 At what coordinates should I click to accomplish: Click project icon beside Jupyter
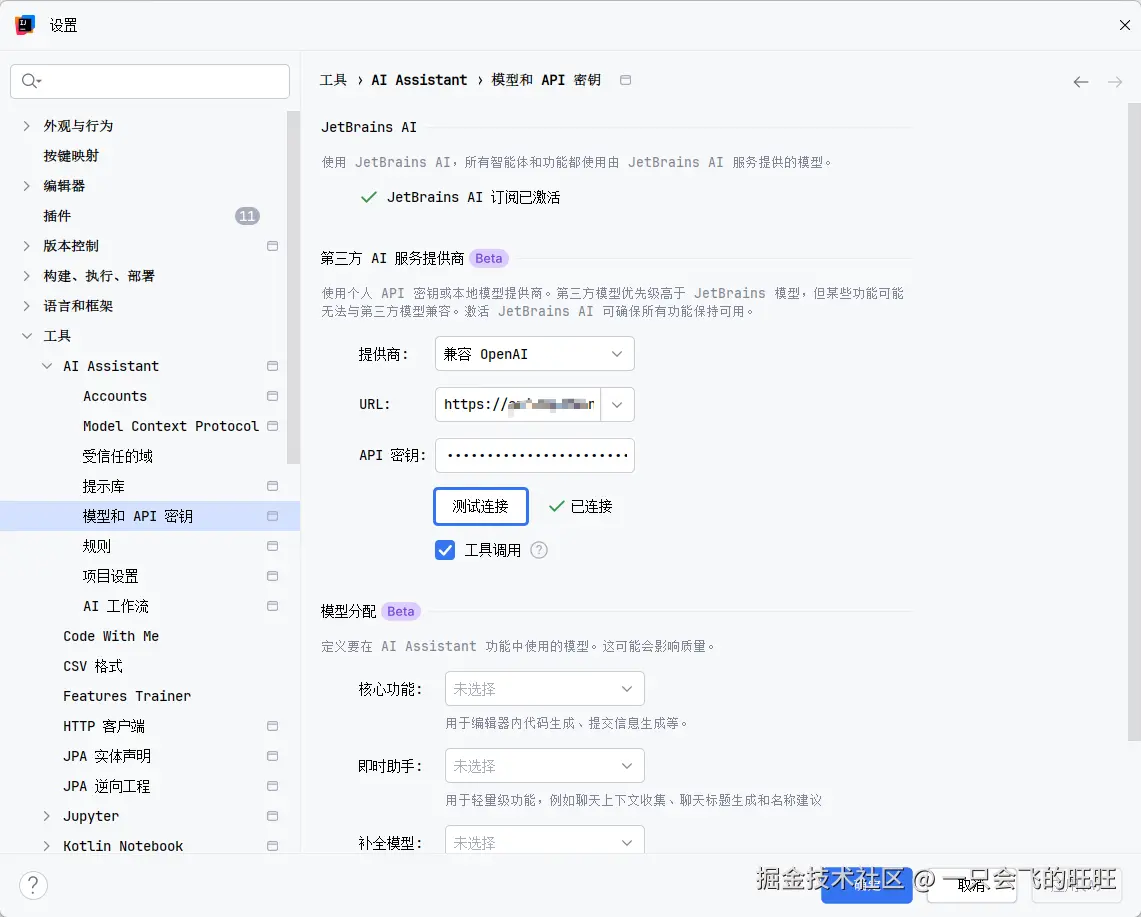coord(272,816)
